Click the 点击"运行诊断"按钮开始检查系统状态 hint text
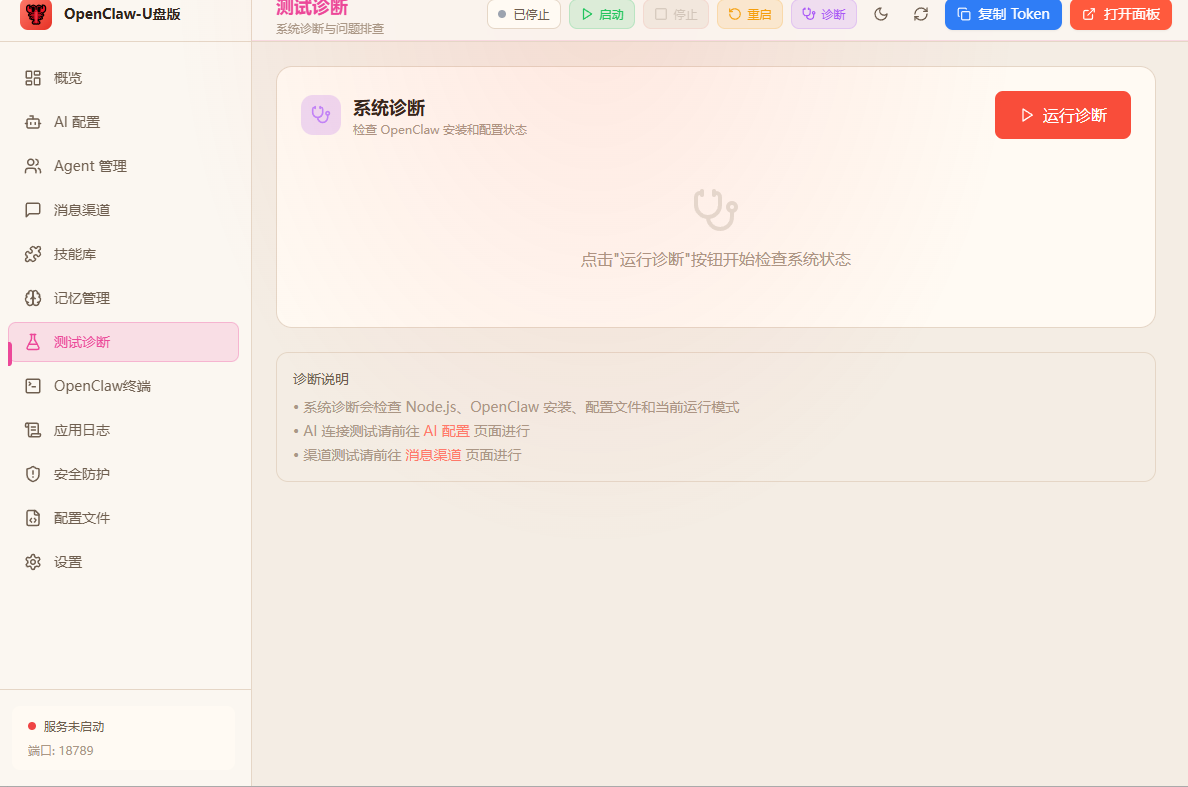The height and width of the screenshot is (787, 1188). coord(715,260)
